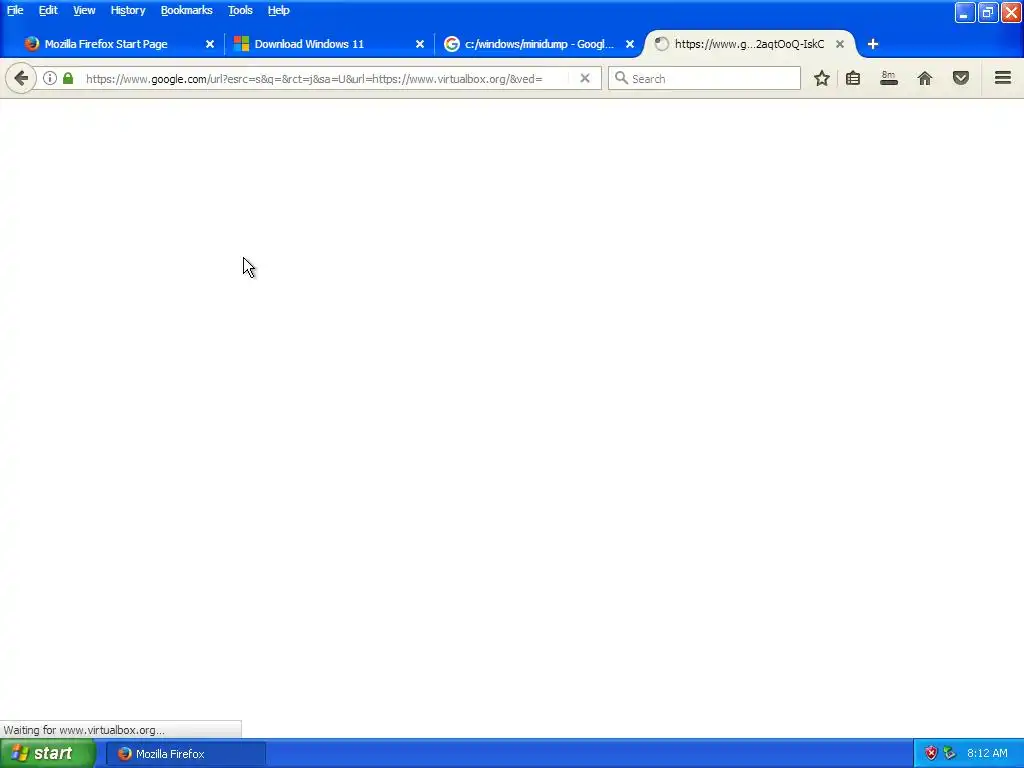
Task: Open the Windows start button
Action: tap(47, 753)
